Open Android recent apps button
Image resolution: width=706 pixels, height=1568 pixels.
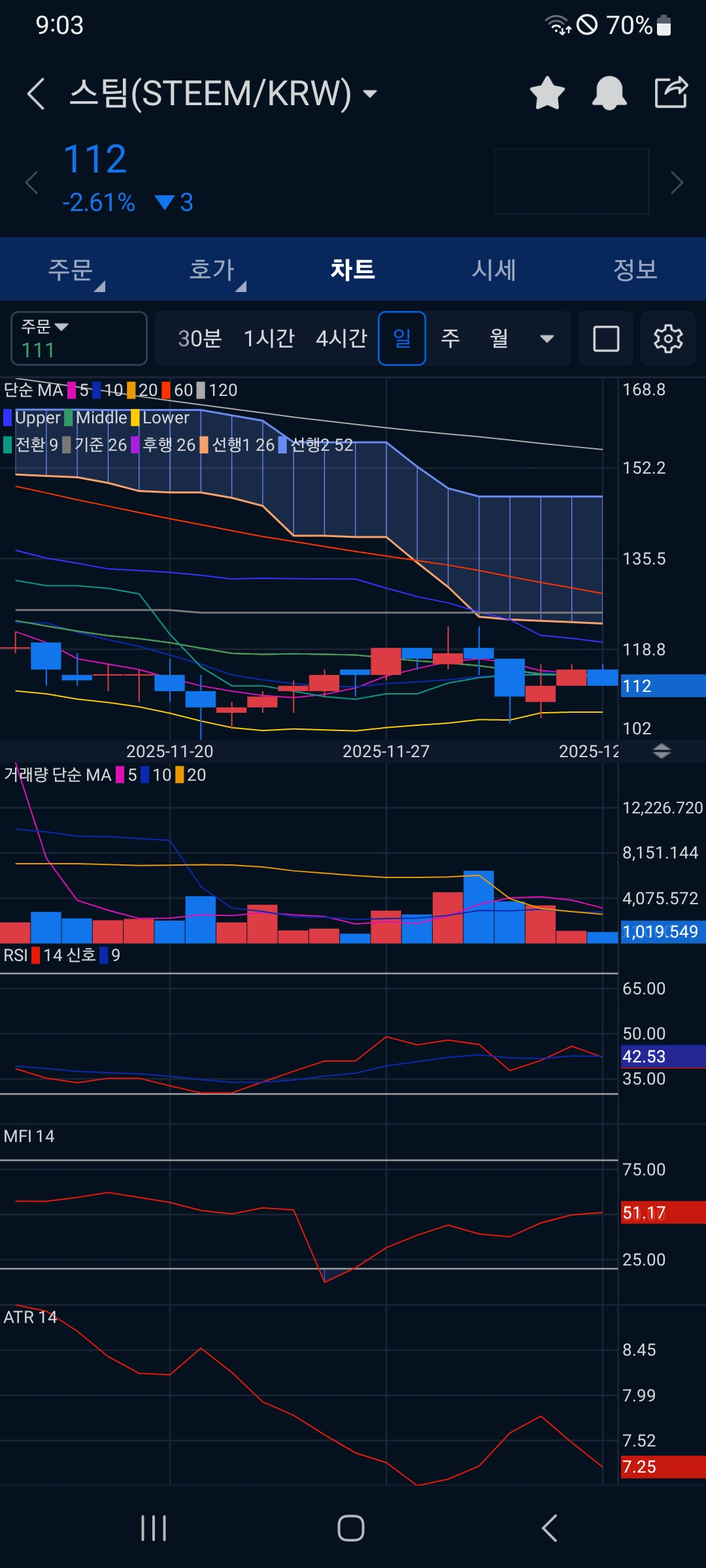154,1528
